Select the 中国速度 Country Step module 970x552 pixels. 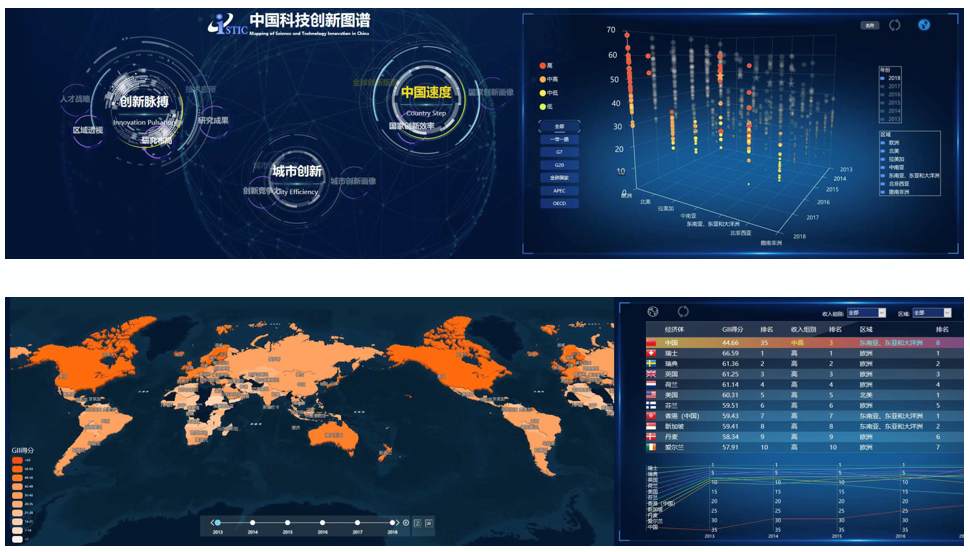(x=426, y=96)
